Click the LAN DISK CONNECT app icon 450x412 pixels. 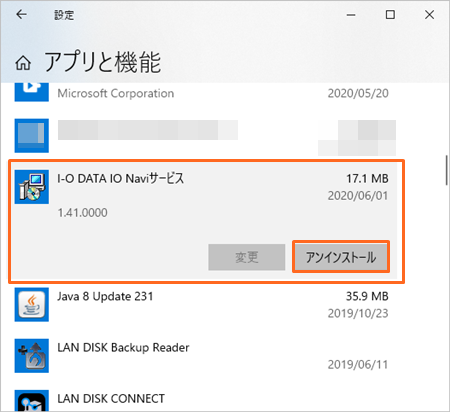(32, 401)
